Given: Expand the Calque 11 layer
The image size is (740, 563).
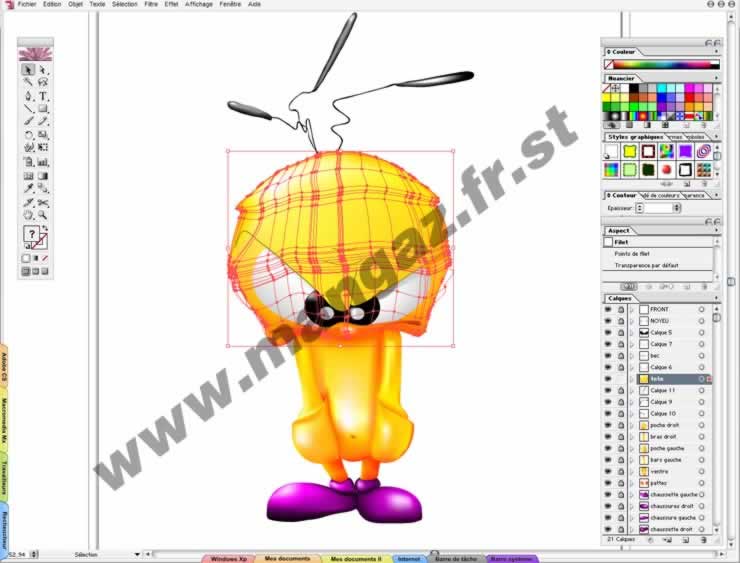Looking at the screenshot, I should point(632,391).
